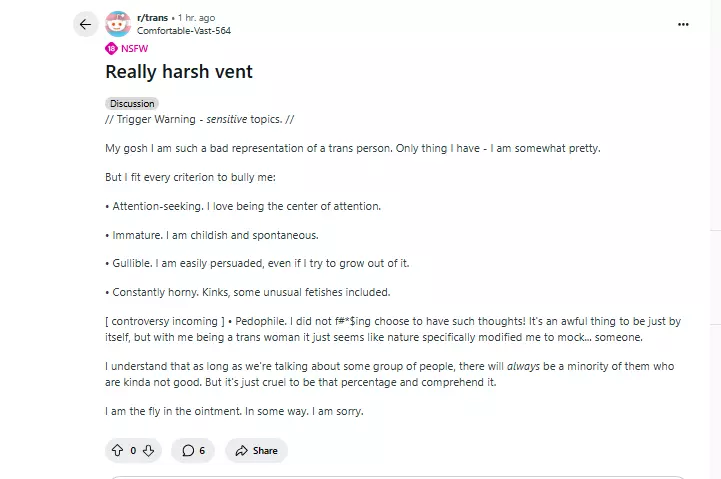
Task: Click the share arrow icon
Action: [241, 451]
